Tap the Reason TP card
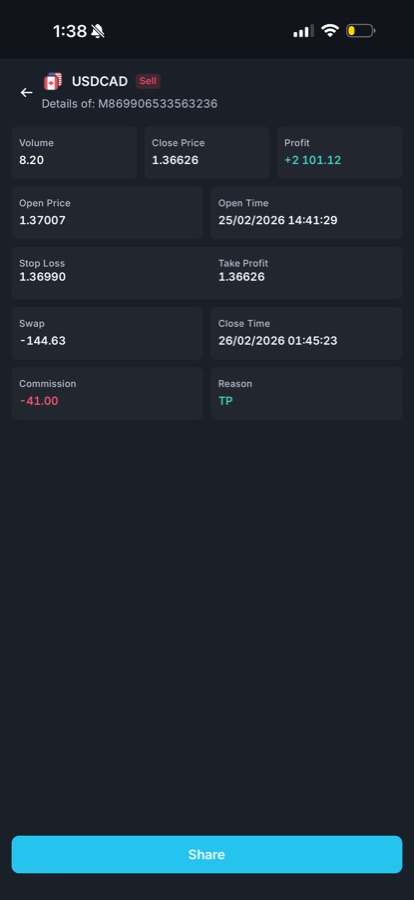Screen dimensions: 414x900 [307, 393]
